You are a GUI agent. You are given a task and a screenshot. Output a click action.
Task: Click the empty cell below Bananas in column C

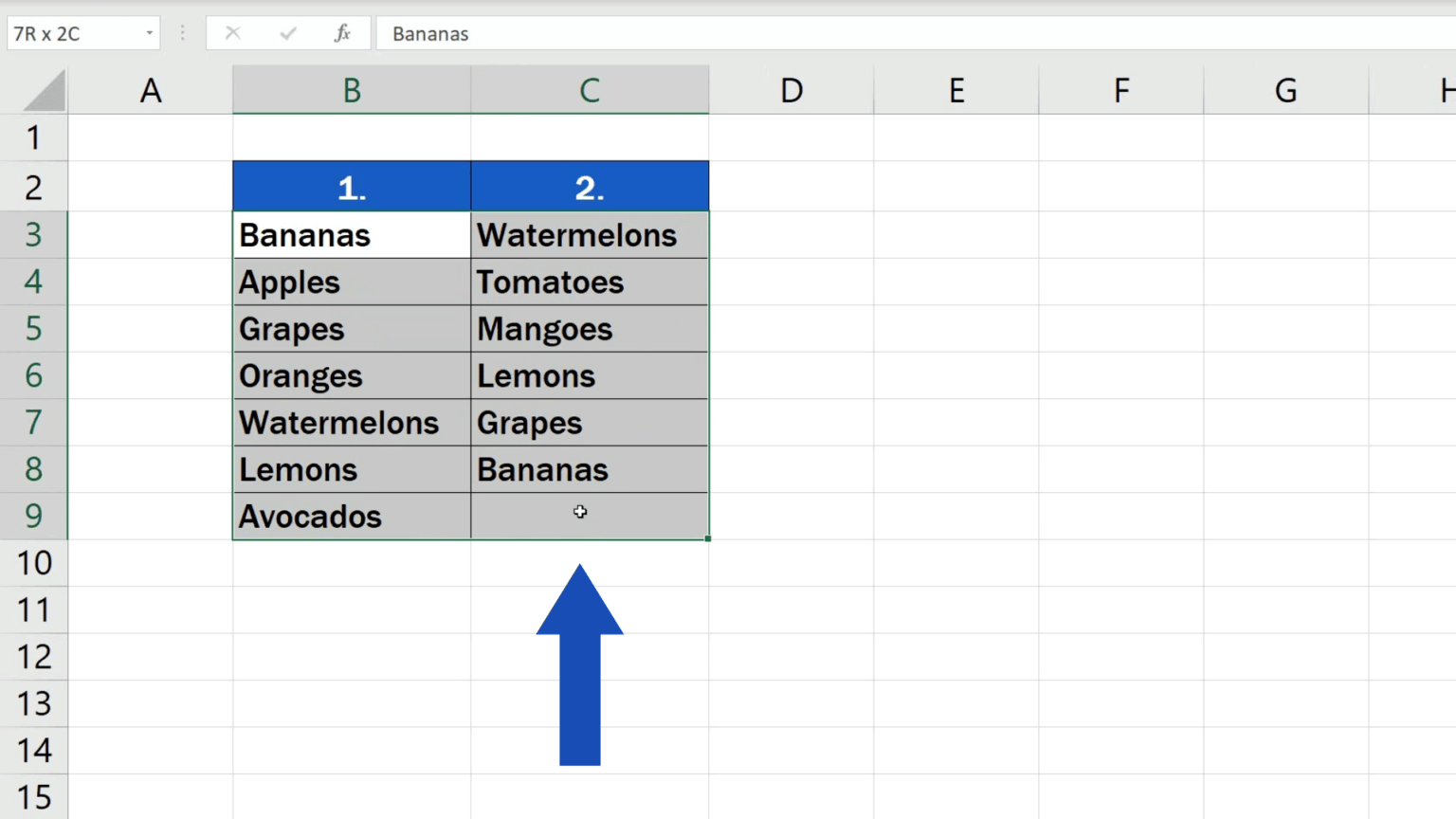590,516
